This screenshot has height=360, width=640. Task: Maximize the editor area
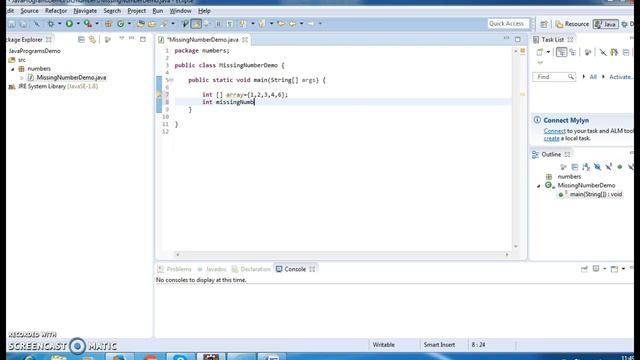tap(518, 39)
